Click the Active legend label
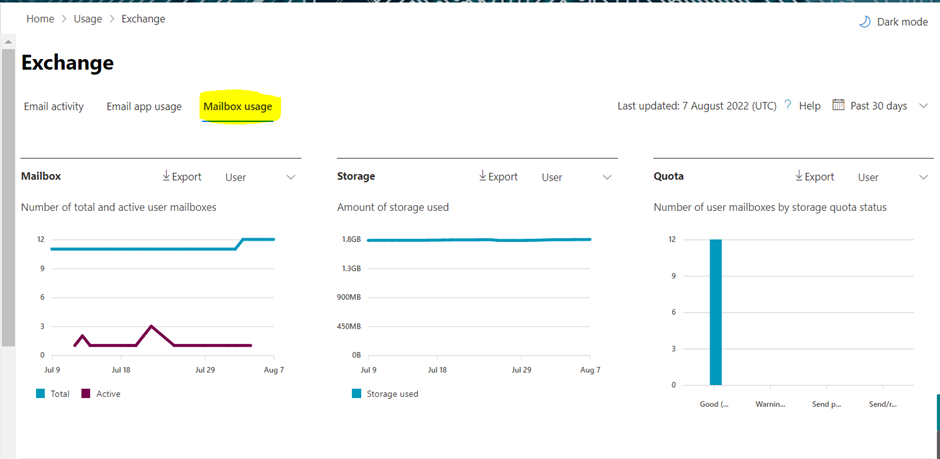Image resolution: width=940 pixels, height=459 pixels. pyautogui.click(x=109, y=394)
